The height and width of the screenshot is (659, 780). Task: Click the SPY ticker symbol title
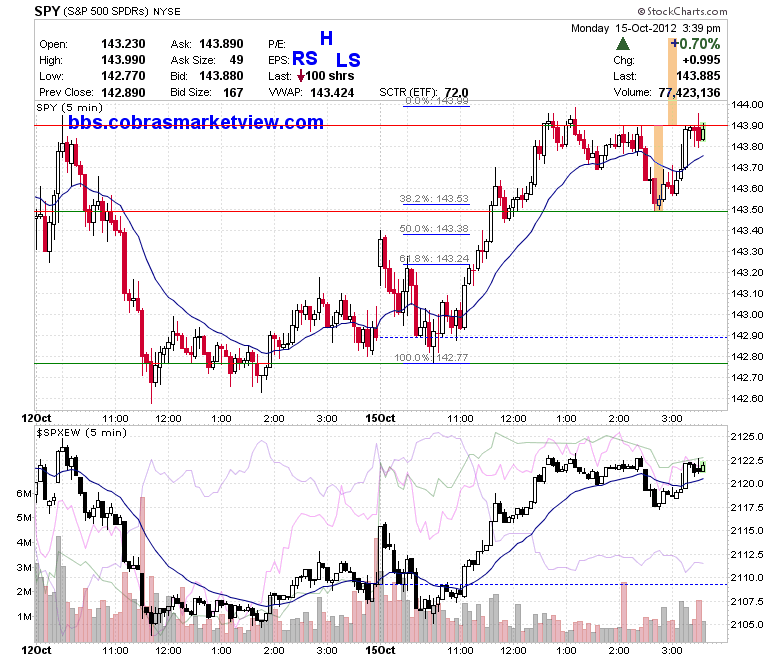coord(47,10)
